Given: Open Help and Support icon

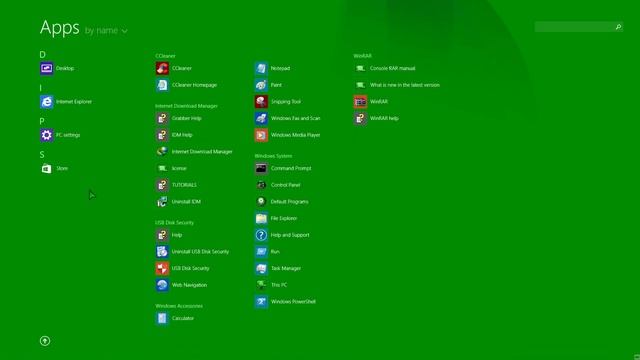Looking at the screenshot, I should (x=261, y=235).
